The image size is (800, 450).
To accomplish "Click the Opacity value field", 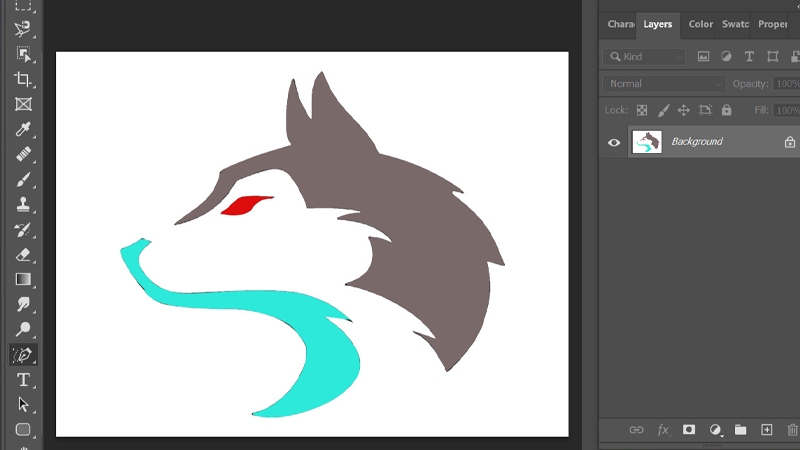I will tap(786, 84).
